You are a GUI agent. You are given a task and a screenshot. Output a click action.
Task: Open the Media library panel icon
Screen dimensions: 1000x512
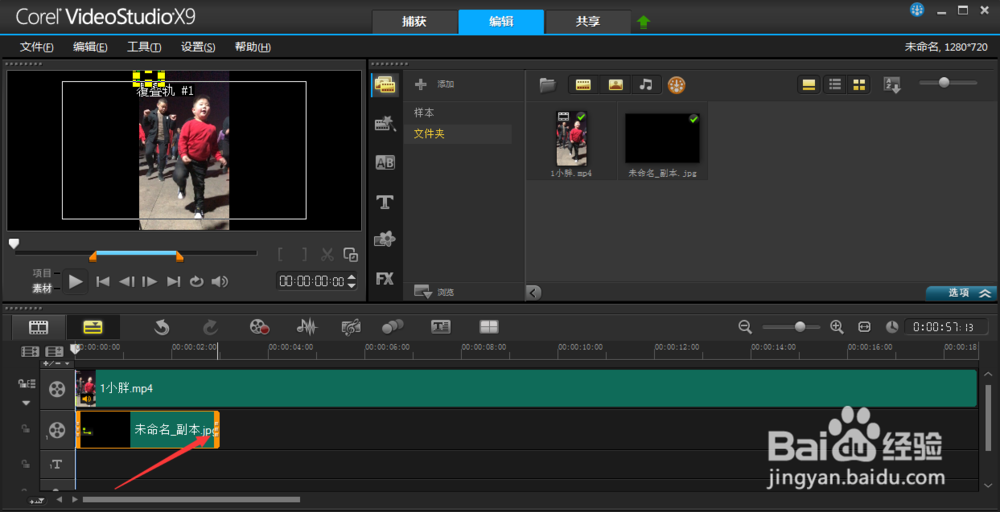tap(385, 85)
